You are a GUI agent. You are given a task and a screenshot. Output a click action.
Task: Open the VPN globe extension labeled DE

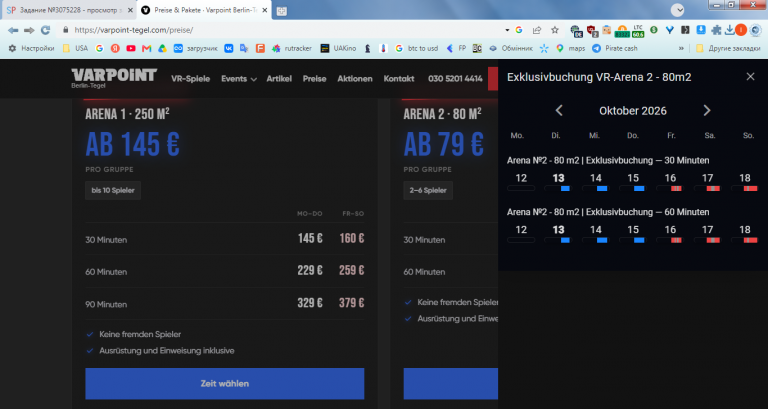tap(576, 31)
